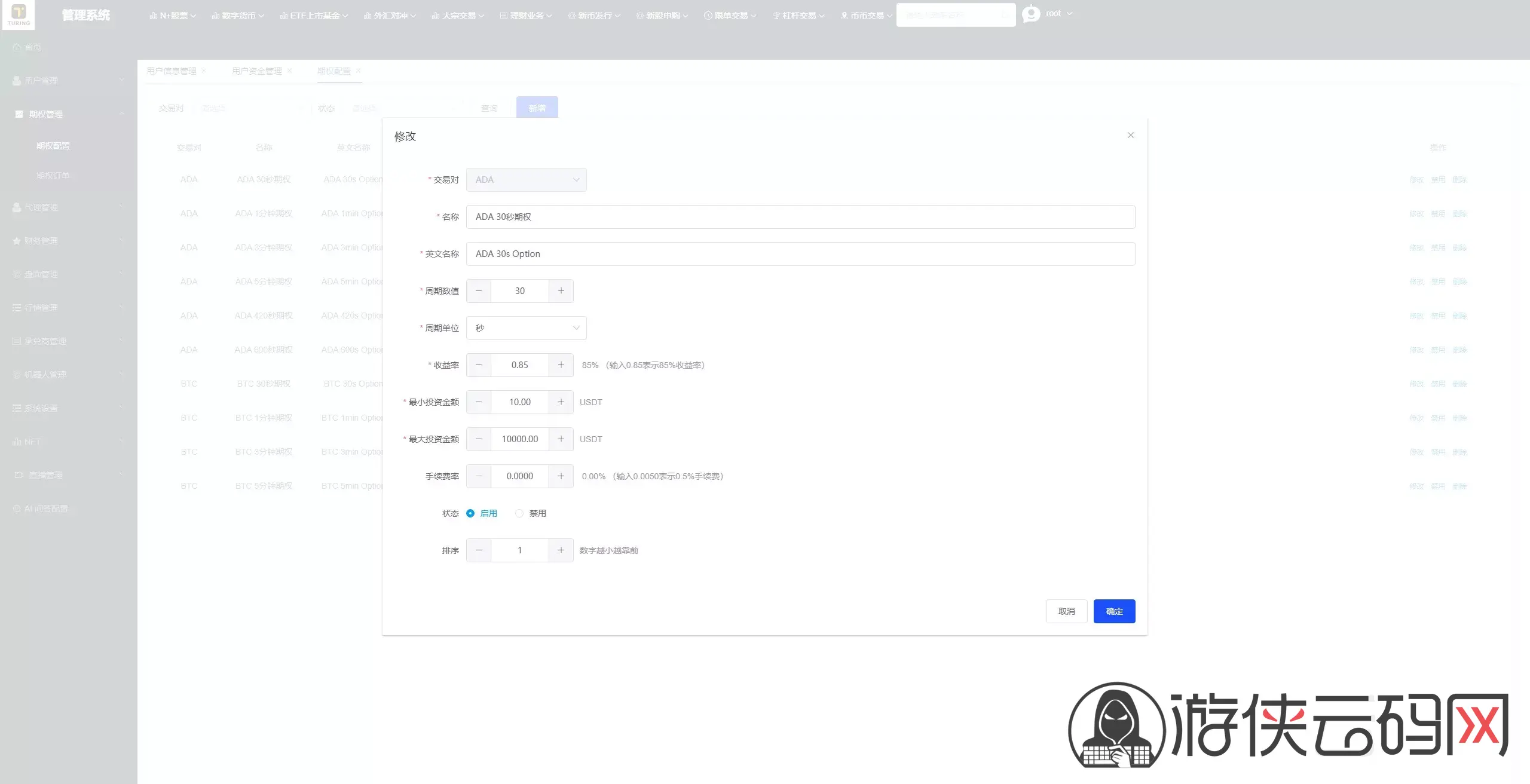
Task: Decrease 最大投资金额 using the minus button
Action: (479, 439)
